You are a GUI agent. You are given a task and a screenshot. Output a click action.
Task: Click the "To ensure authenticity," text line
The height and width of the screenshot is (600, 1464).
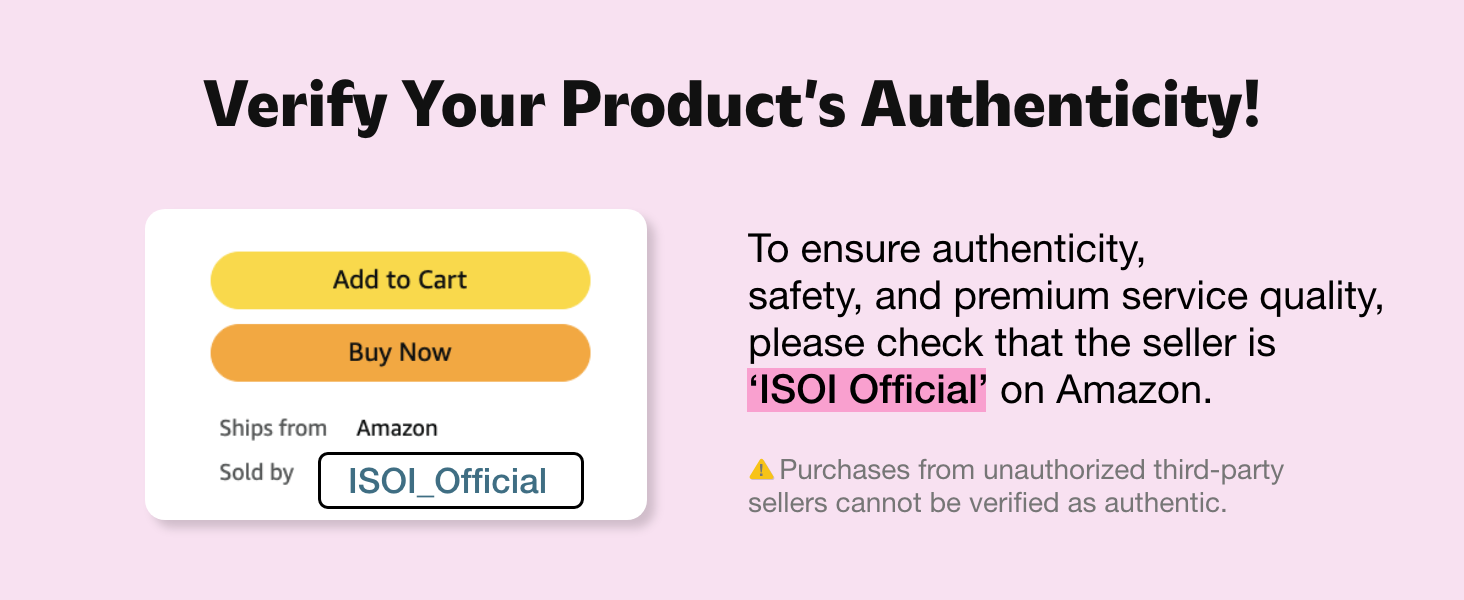[946, 249]
